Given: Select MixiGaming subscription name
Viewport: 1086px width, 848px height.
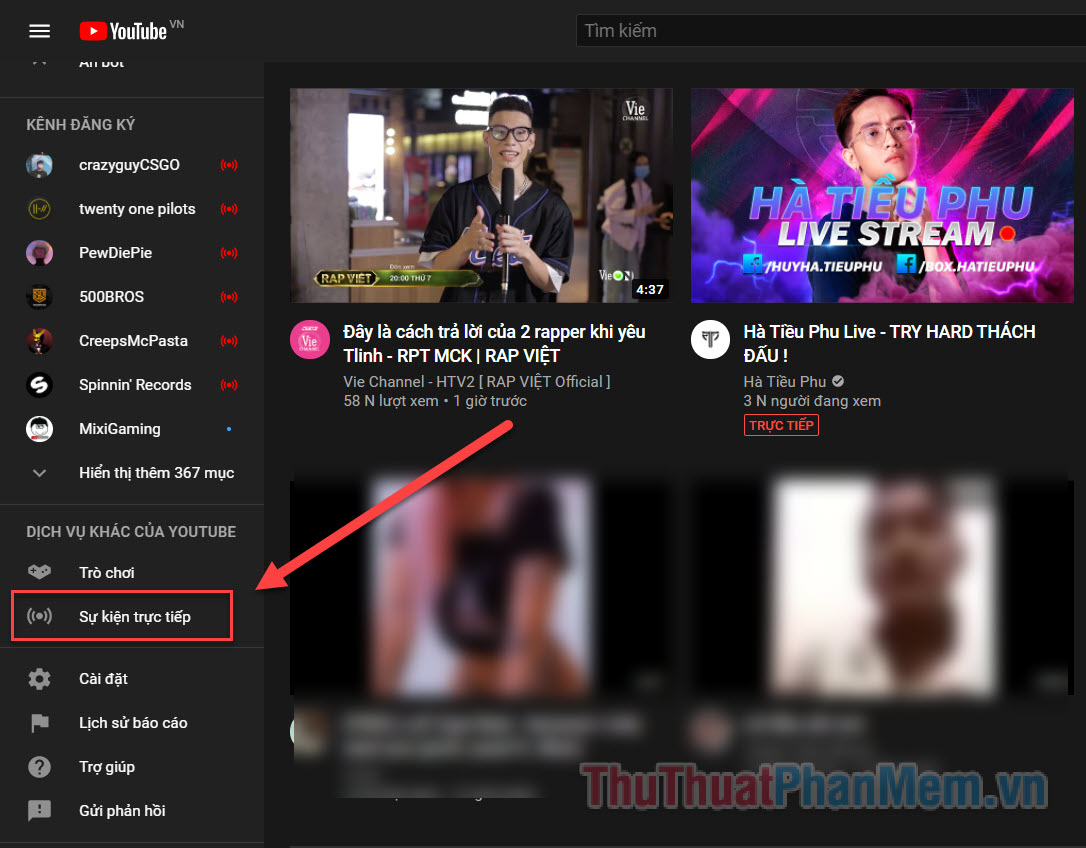Looking at the screenshot, I should [x=120, y=429].
